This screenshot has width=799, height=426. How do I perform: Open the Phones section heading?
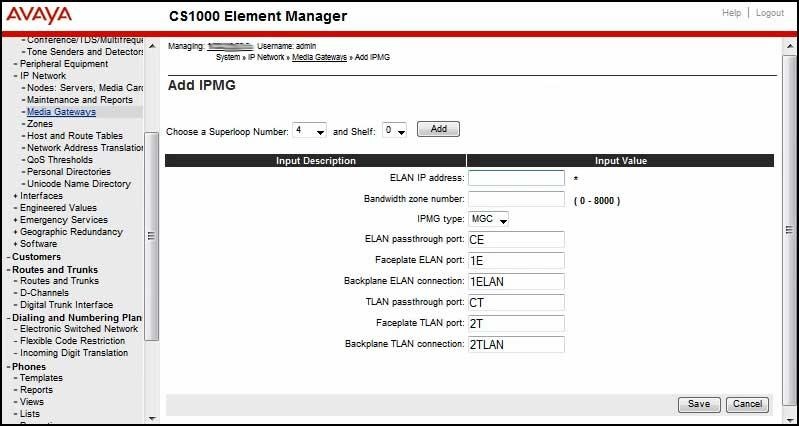[29, 367]
